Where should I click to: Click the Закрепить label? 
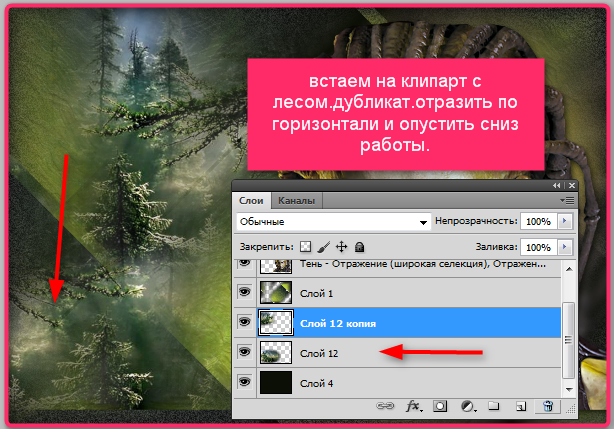(266, 247)
